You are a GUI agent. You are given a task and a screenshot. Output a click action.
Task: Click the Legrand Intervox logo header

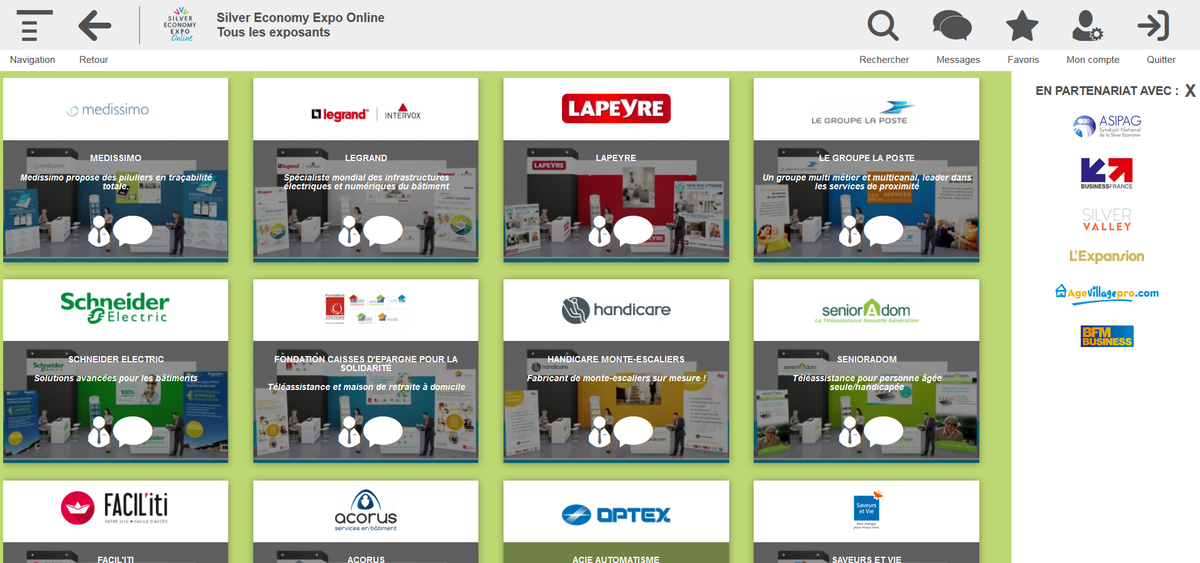pyautogui.click(x=366, y=113)
